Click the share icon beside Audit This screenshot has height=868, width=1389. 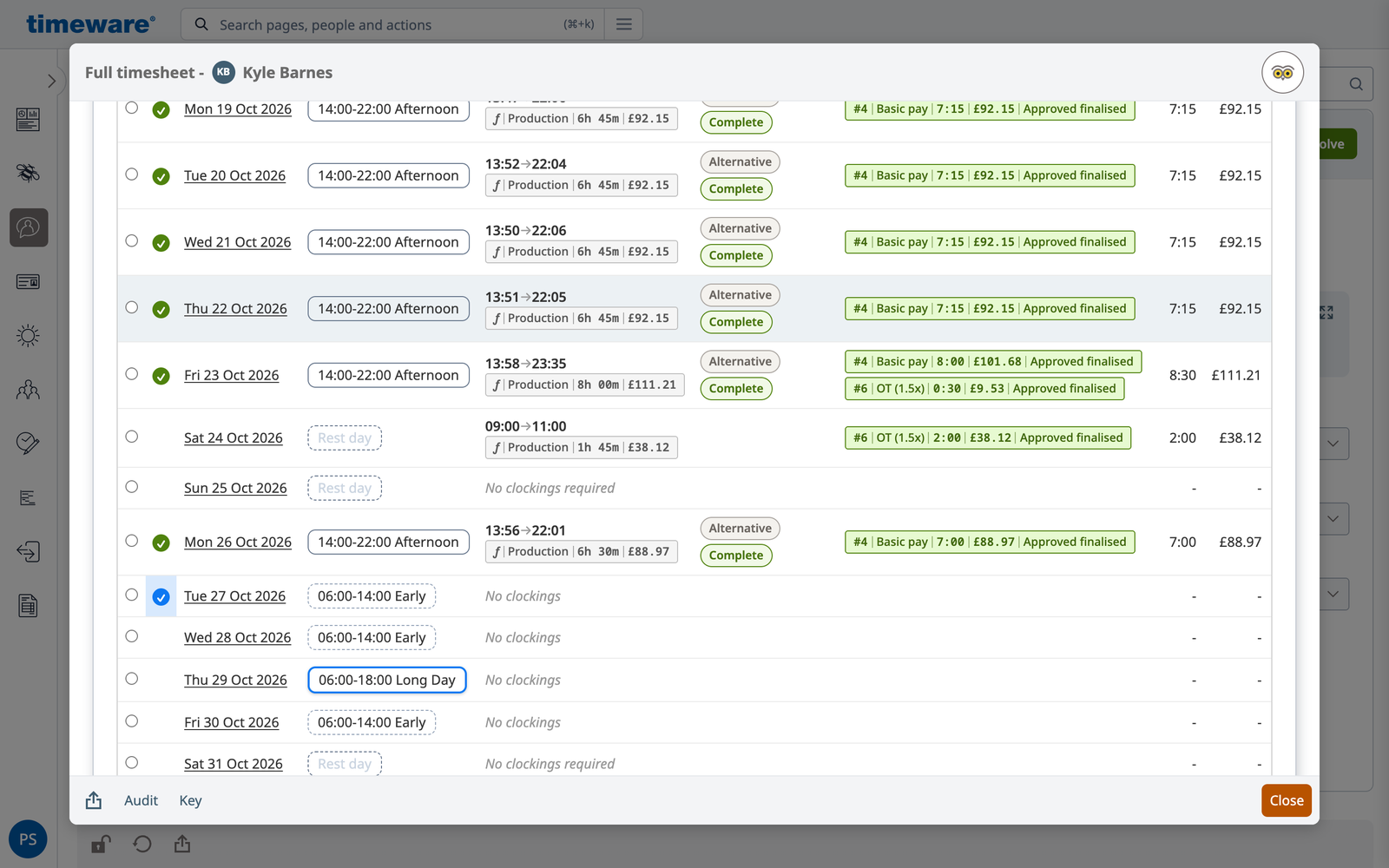[94, 800]
